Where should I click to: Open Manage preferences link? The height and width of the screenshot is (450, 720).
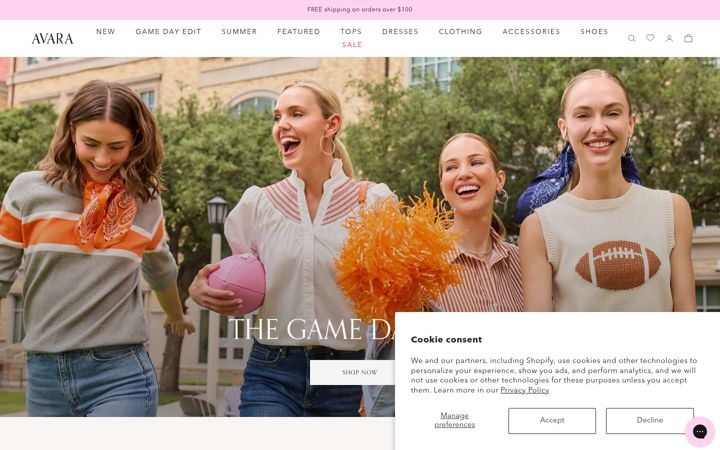455,420
